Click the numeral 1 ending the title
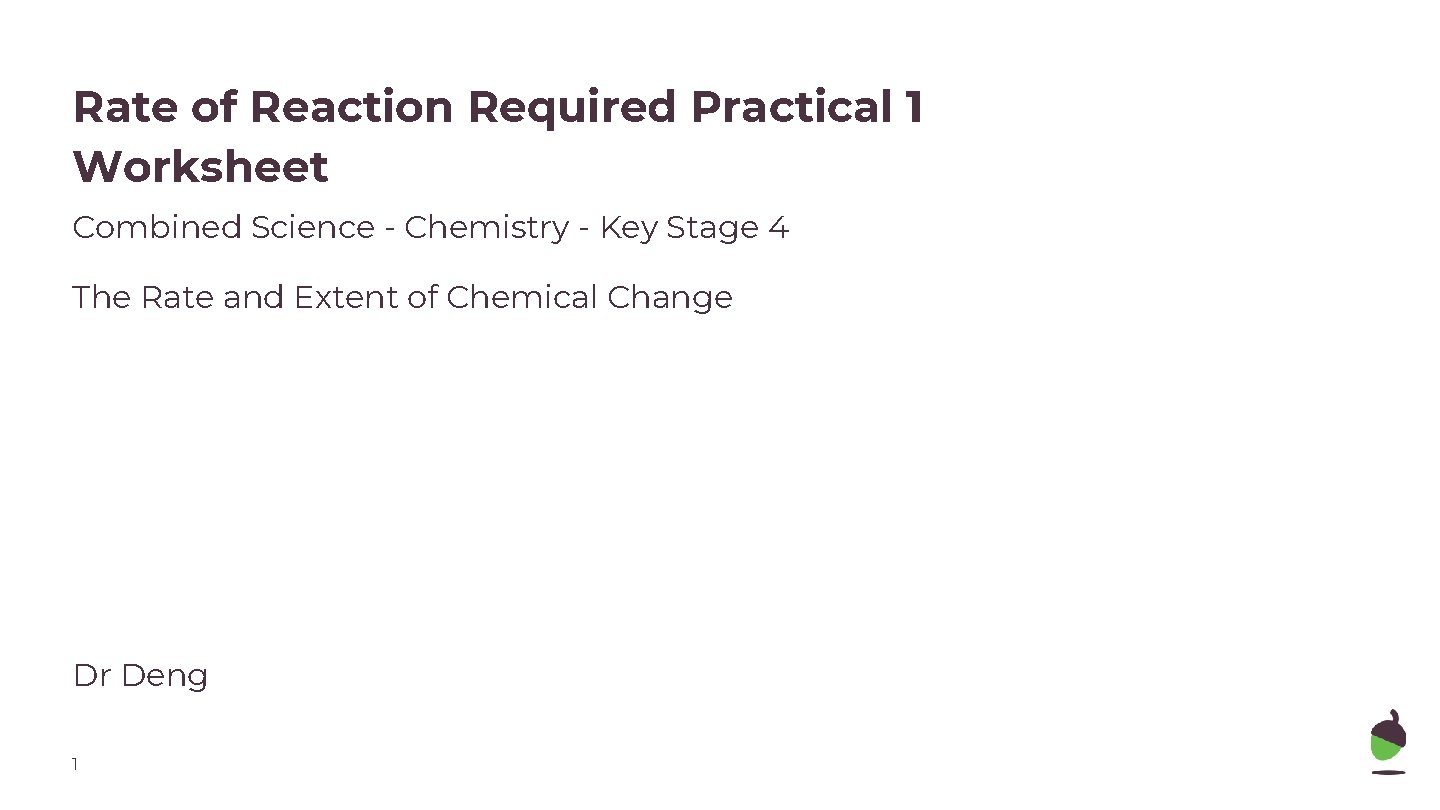This screenshot has width=1440, height=810. [912, 107]
